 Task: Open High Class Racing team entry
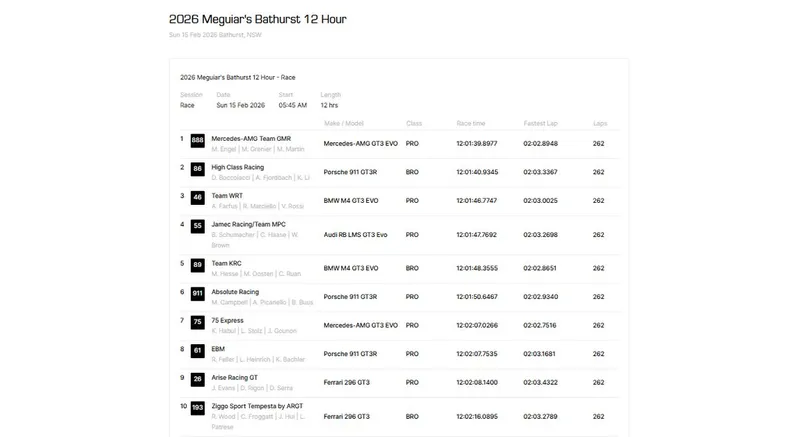click(237, 167)
